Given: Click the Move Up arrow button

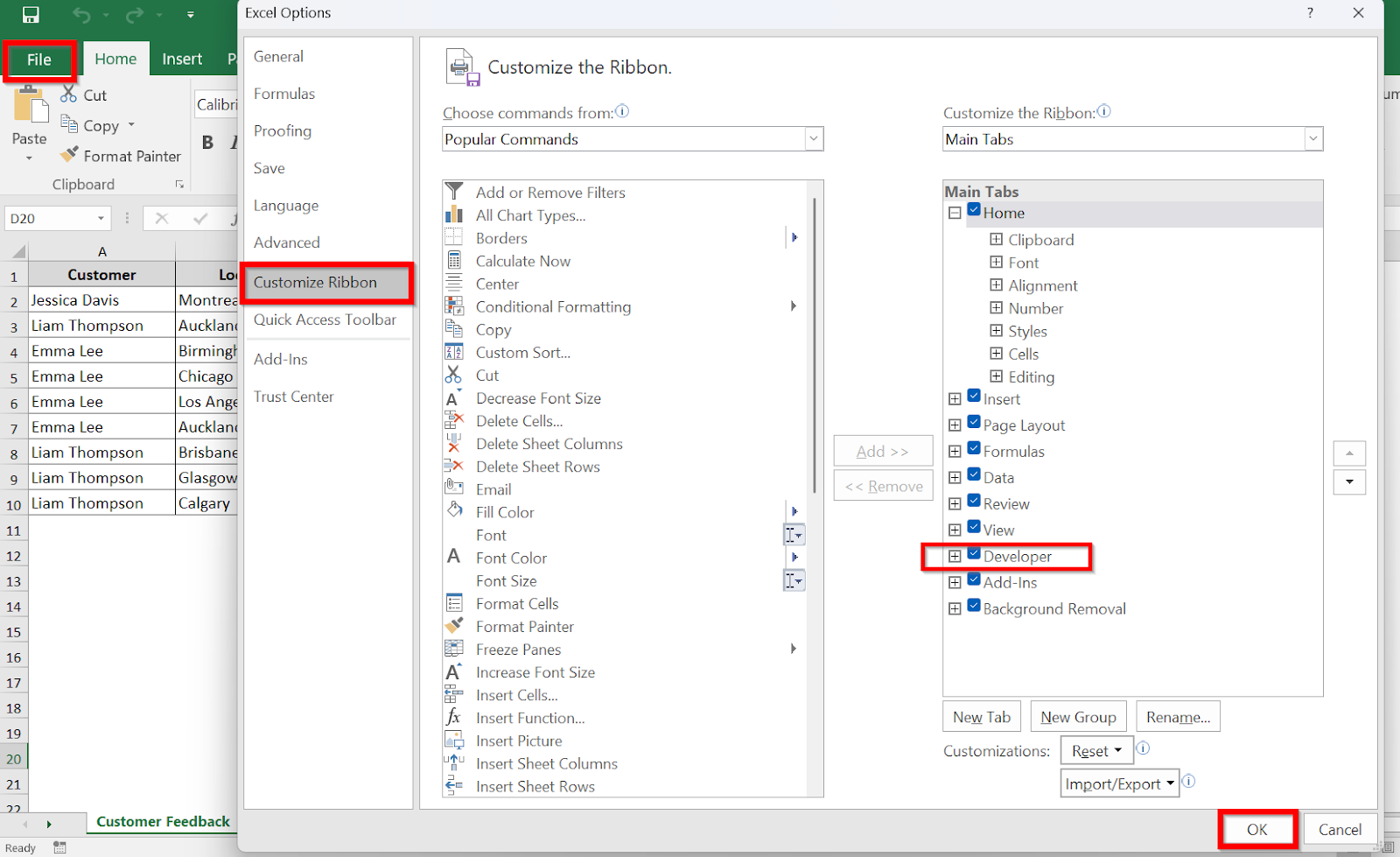Looking at the screenshot, I should coord(1349,453).
